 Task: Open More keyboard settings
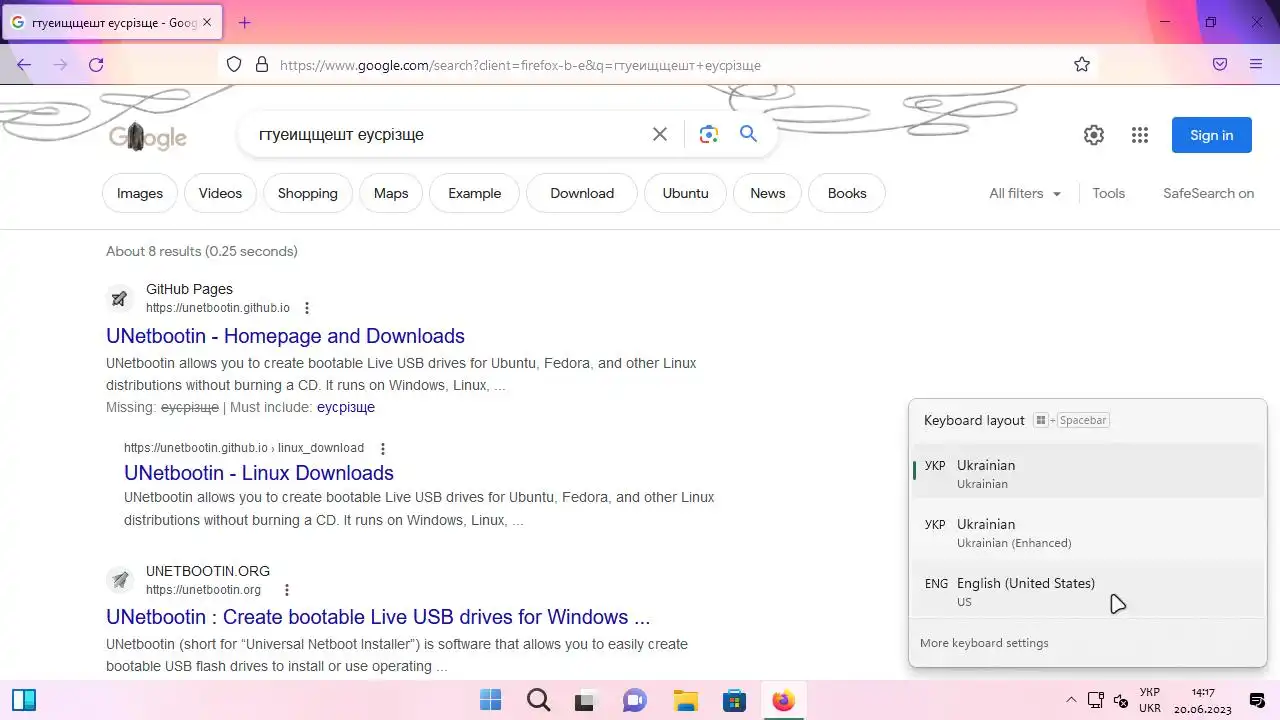tap(984, 643)
